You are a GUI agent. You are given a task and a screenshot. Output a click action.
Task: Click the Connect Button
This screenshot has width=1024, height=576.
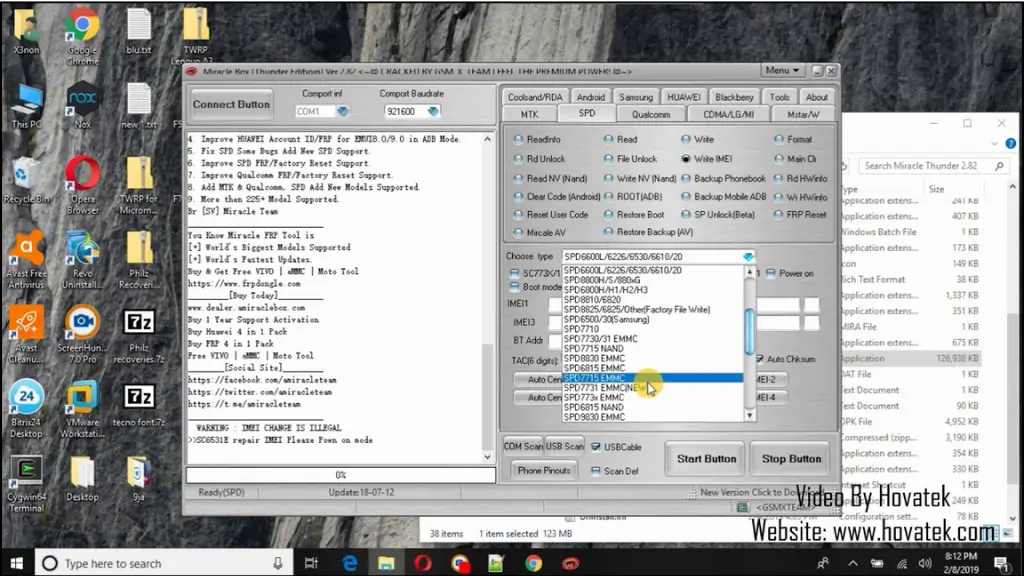tap(231, 104)
